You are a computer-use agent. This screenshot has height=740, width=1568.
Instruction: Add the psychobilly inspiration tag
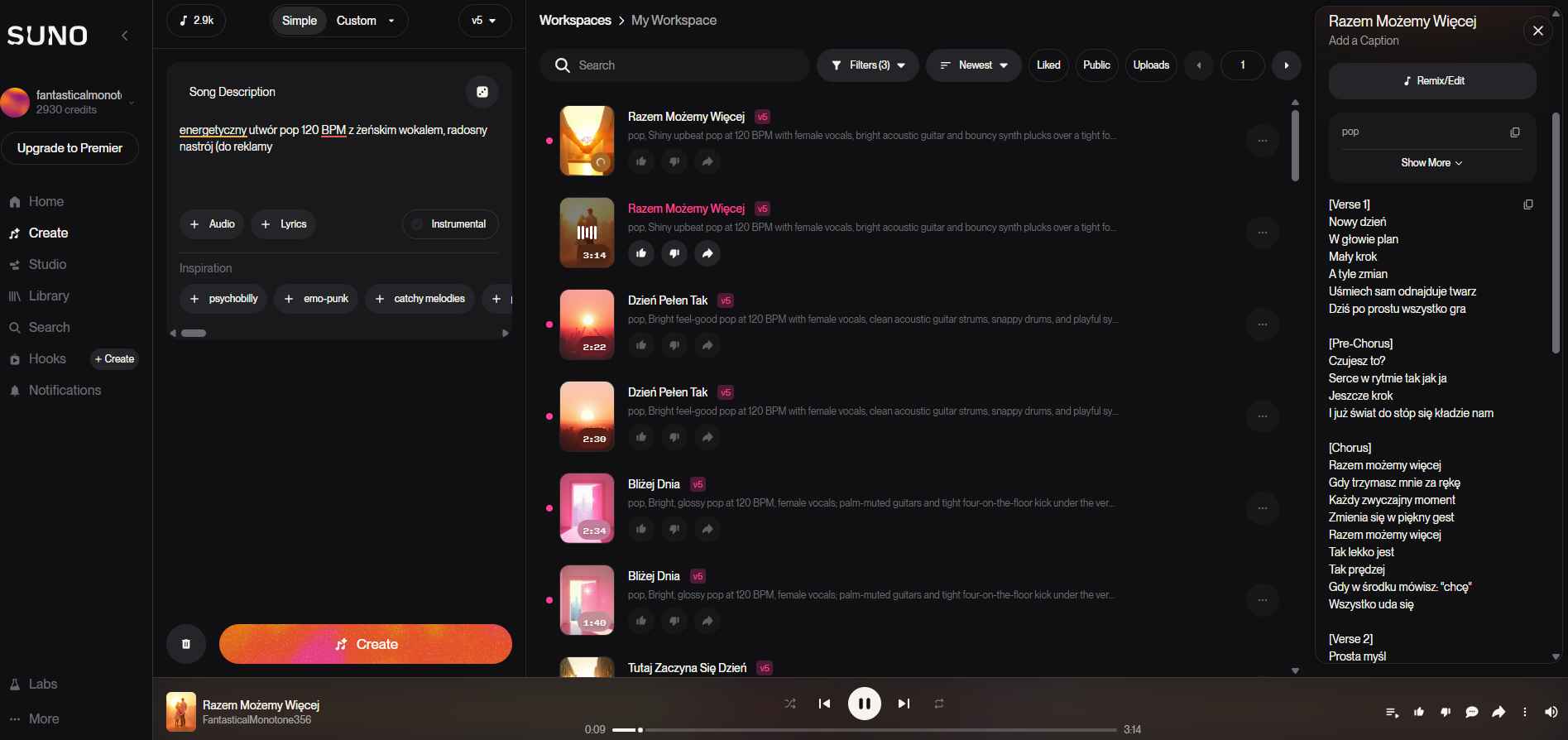(223, 299)
